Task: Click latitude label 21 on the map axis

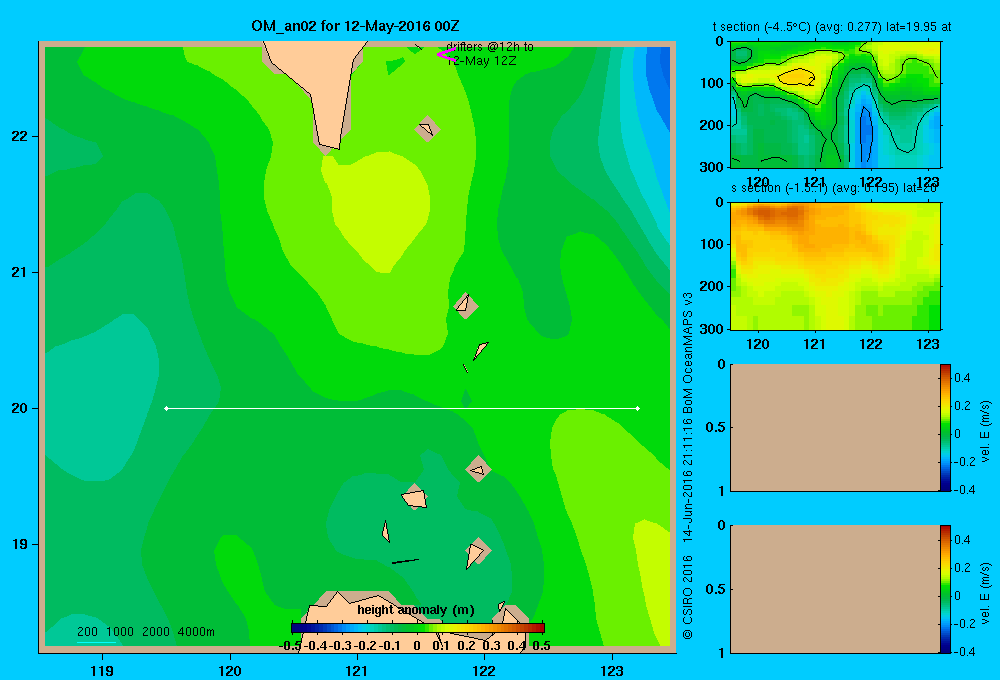Action: point(20,272)
